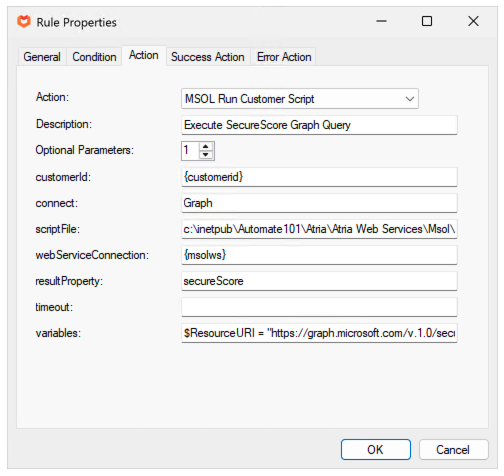Confirm with the OK button
This screenshot has height=476, width=504.
click(376, 449)
